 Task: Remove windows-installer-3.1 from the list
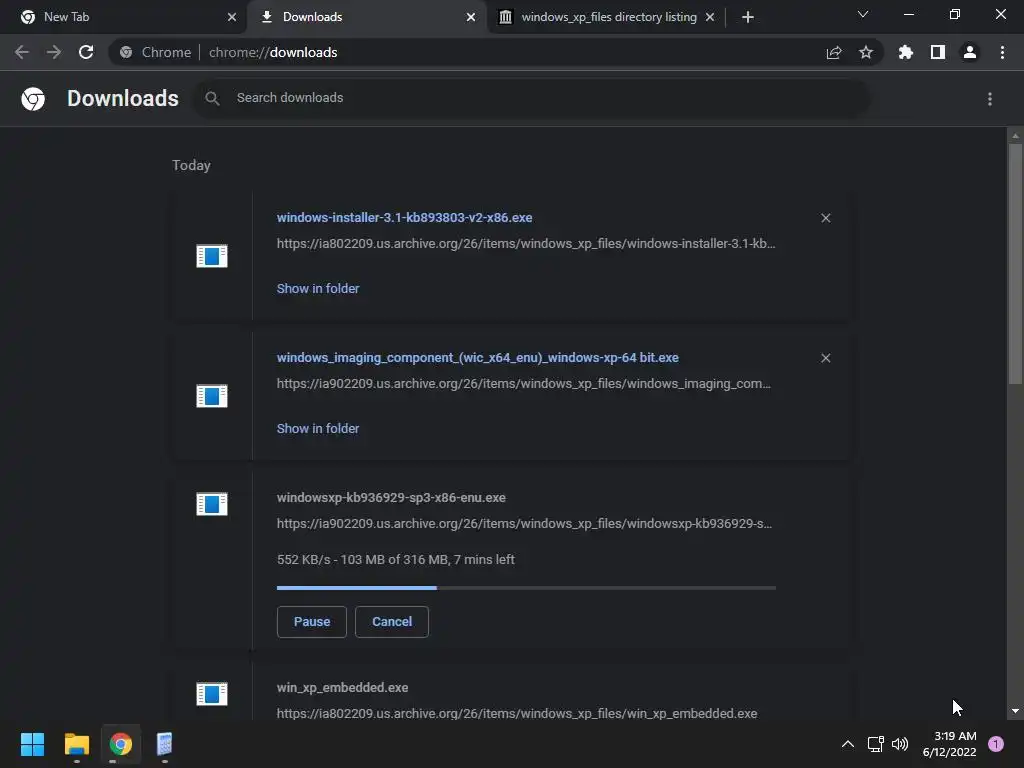[x=825, y=218]
